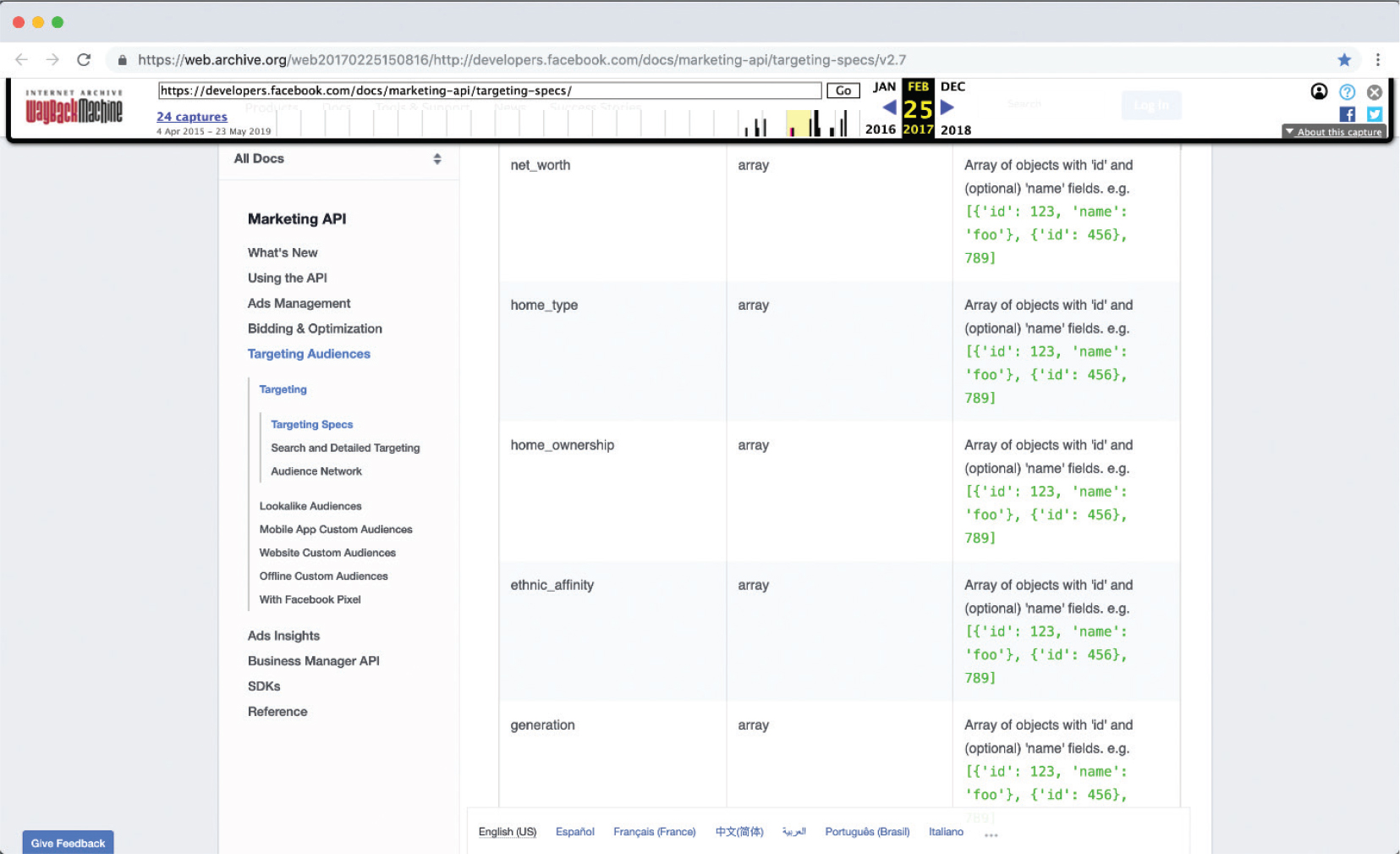Switch language to Italiano
This screenshot has width=1400, height=854.
[946, 832]
